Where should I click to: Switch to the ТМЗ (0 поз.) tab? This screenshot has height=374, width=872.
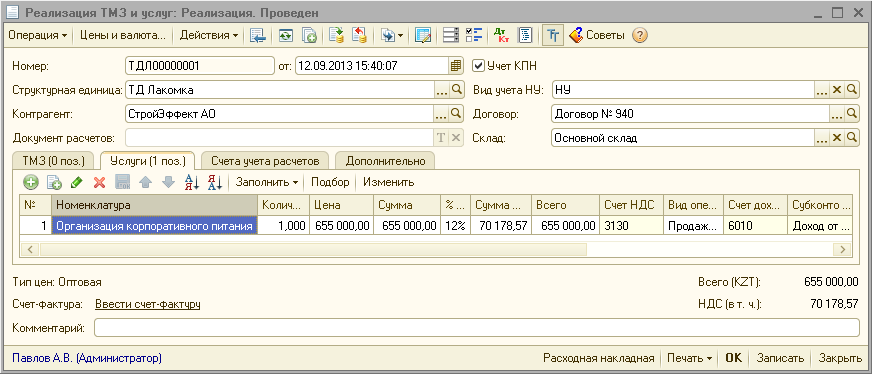(x=53, y=161)
